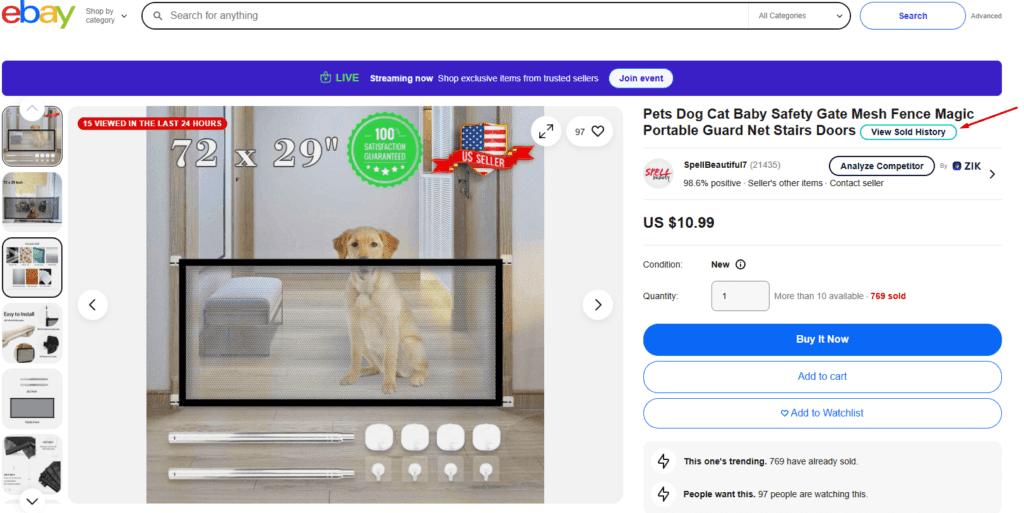Click the ZIK logo icon
Viewport: 1024px width, 513px height.
point(957,166)
